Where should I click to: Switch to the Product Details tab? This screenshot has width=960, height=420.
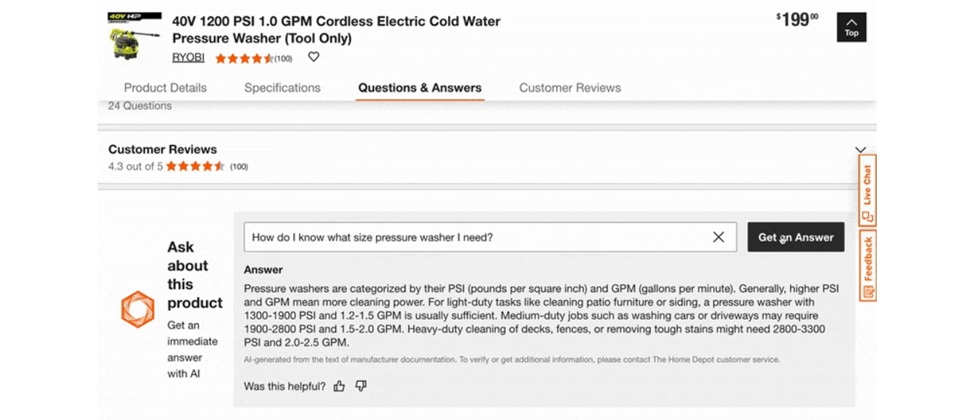[165, 88]
